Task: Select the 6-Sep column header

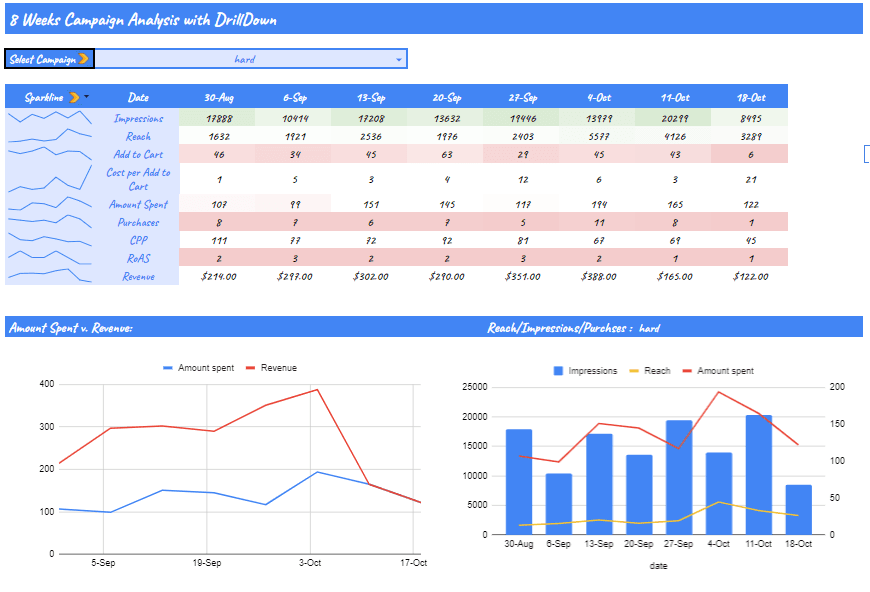Action: click(295, 98)
